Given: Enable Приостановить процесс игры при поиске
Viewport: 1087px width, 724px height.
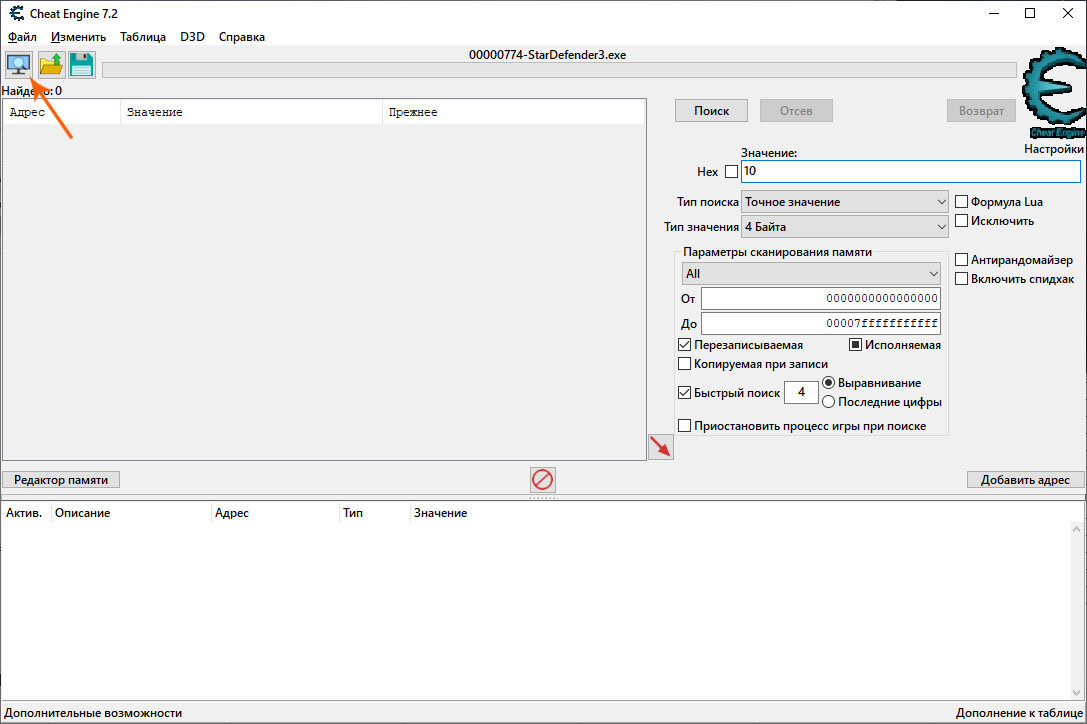Looking at the screenshot, I should (684, 425).
